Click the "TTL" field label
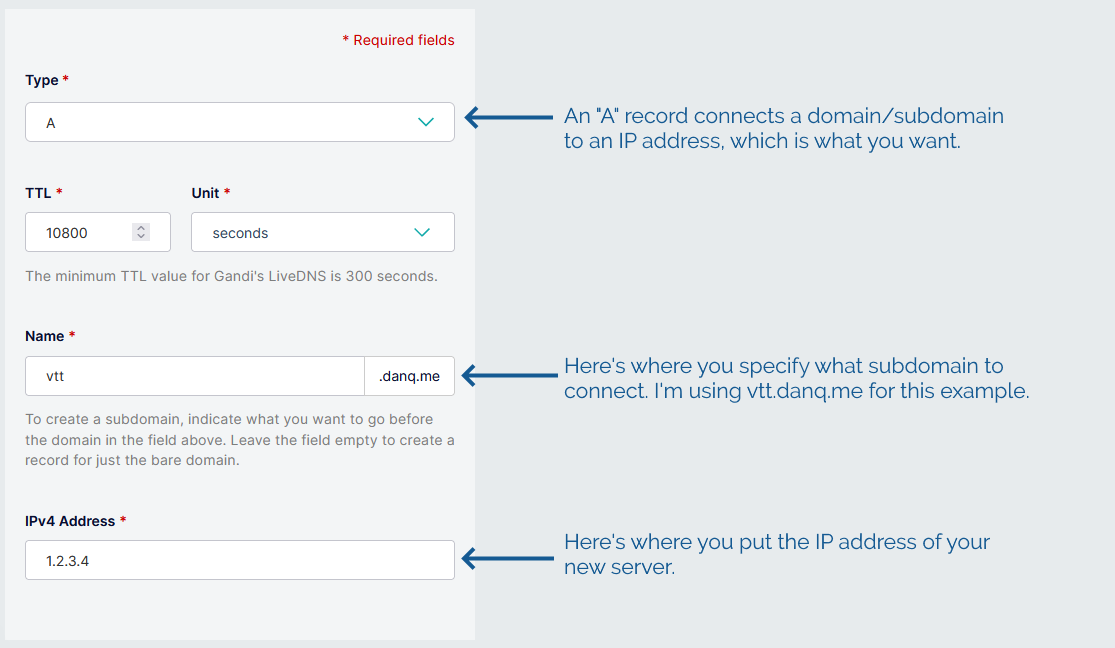Image resolution: width=1115 pixels, height=648 pixels. tap(39, 193)
